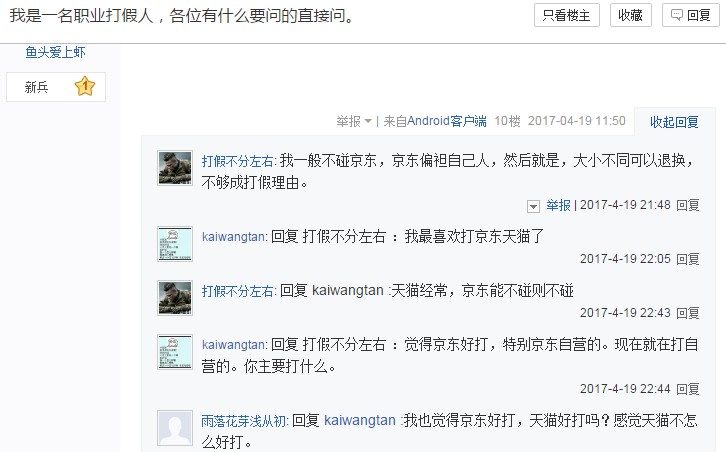Click 打假不分左右 avatar on 22:43 comment
This screenshot has height=452, width=726.
[175, 298]
